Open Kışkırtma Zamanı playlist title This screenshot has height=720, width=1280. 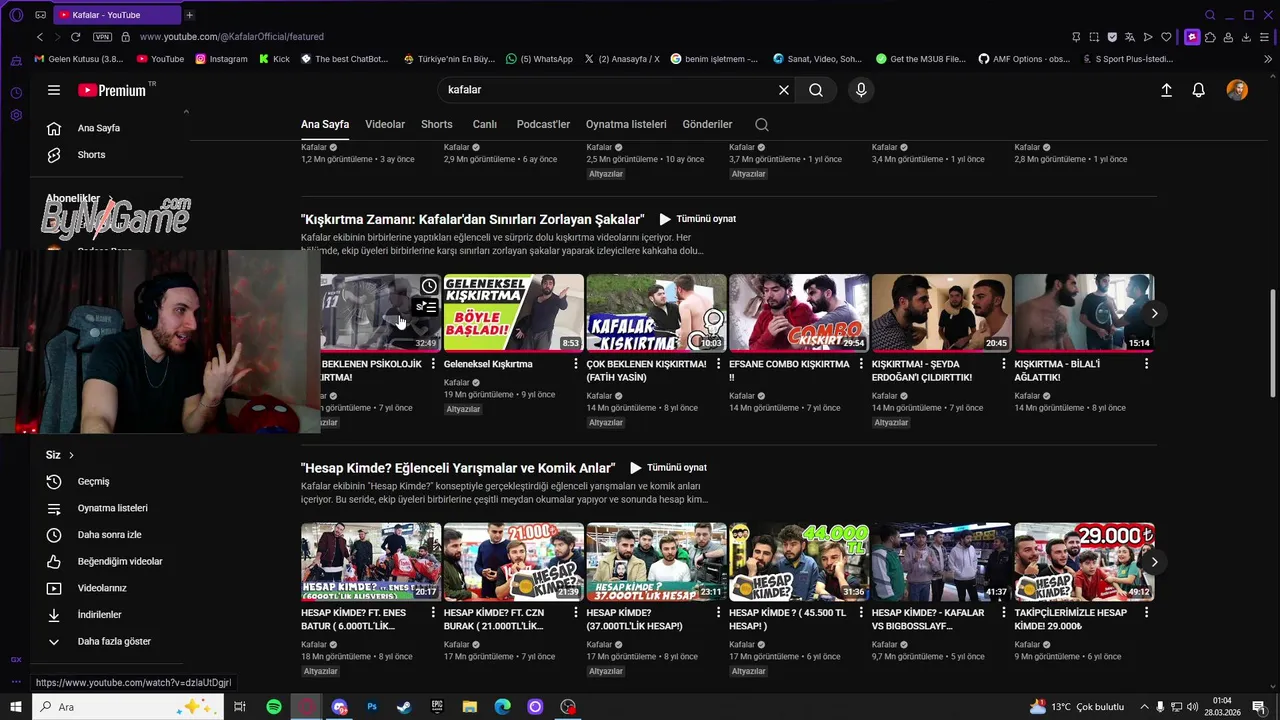coord(472,219)
